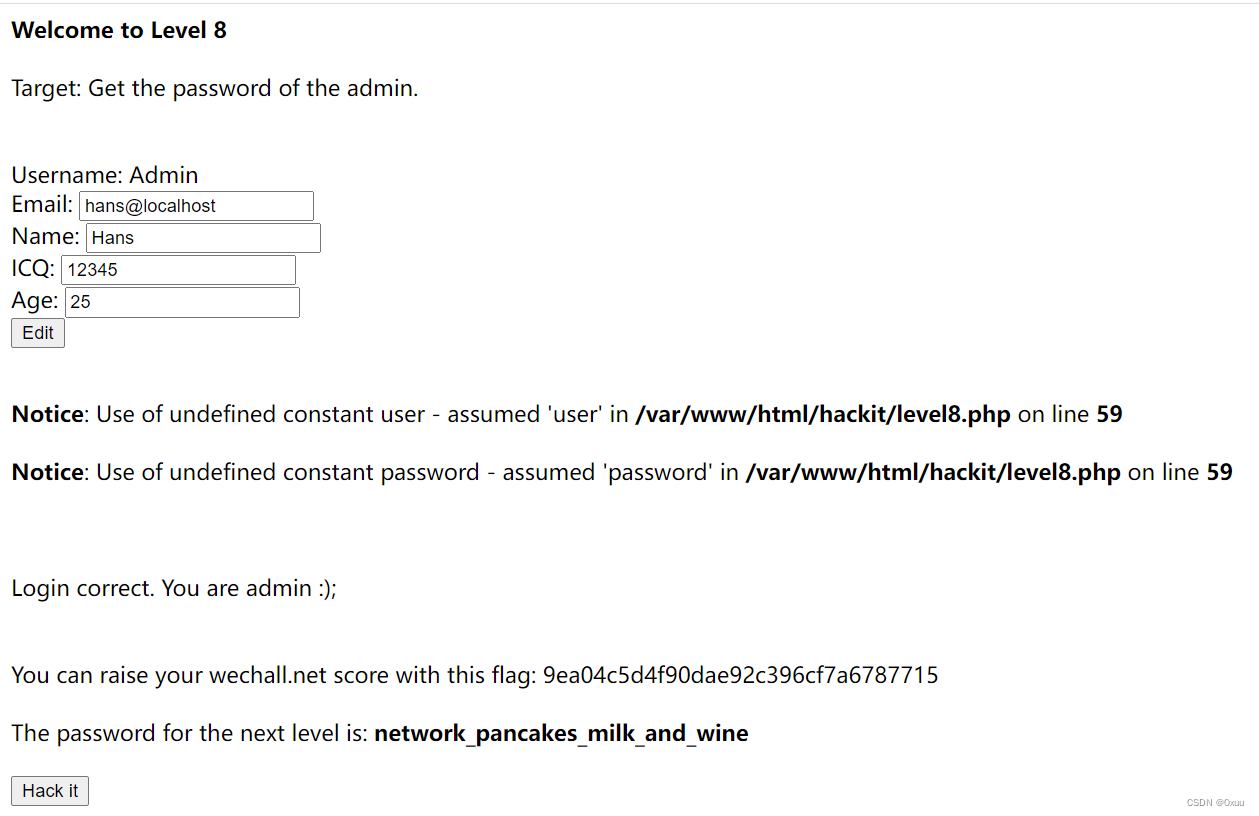The width and height of the screenshot is (1259, 816).
Task: Click the Hack it button
Action: coord(49,790)
